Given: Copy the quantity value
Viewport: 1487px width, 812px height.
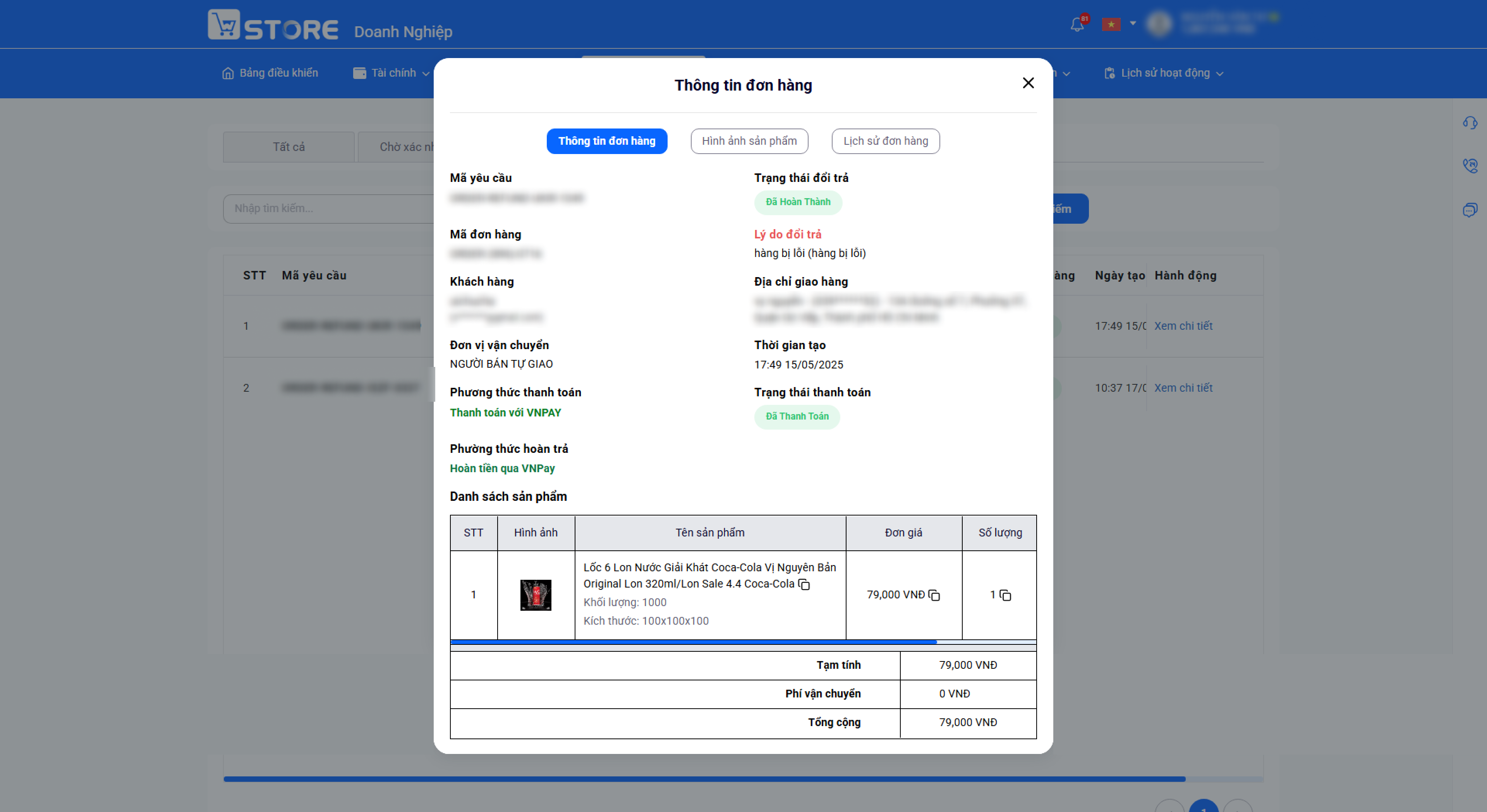Looking at the screenshot, I should click(1005, 595).
